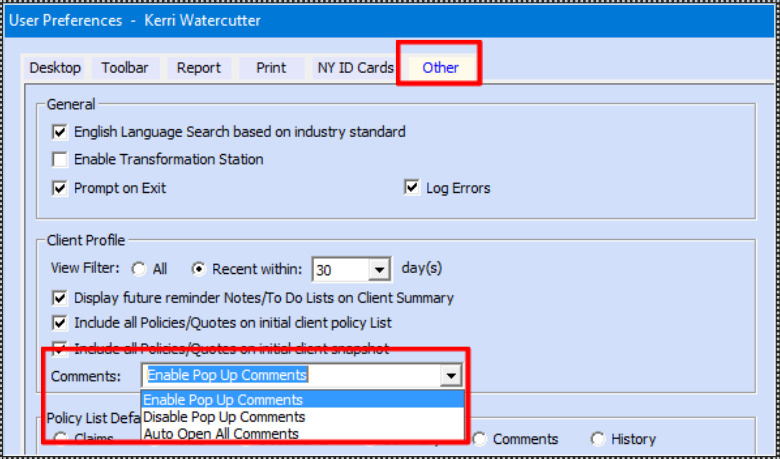The height and width of the screenshot is (459, 780).
Task: Open the Toolbar tab
Action: [x=125, y=68]
